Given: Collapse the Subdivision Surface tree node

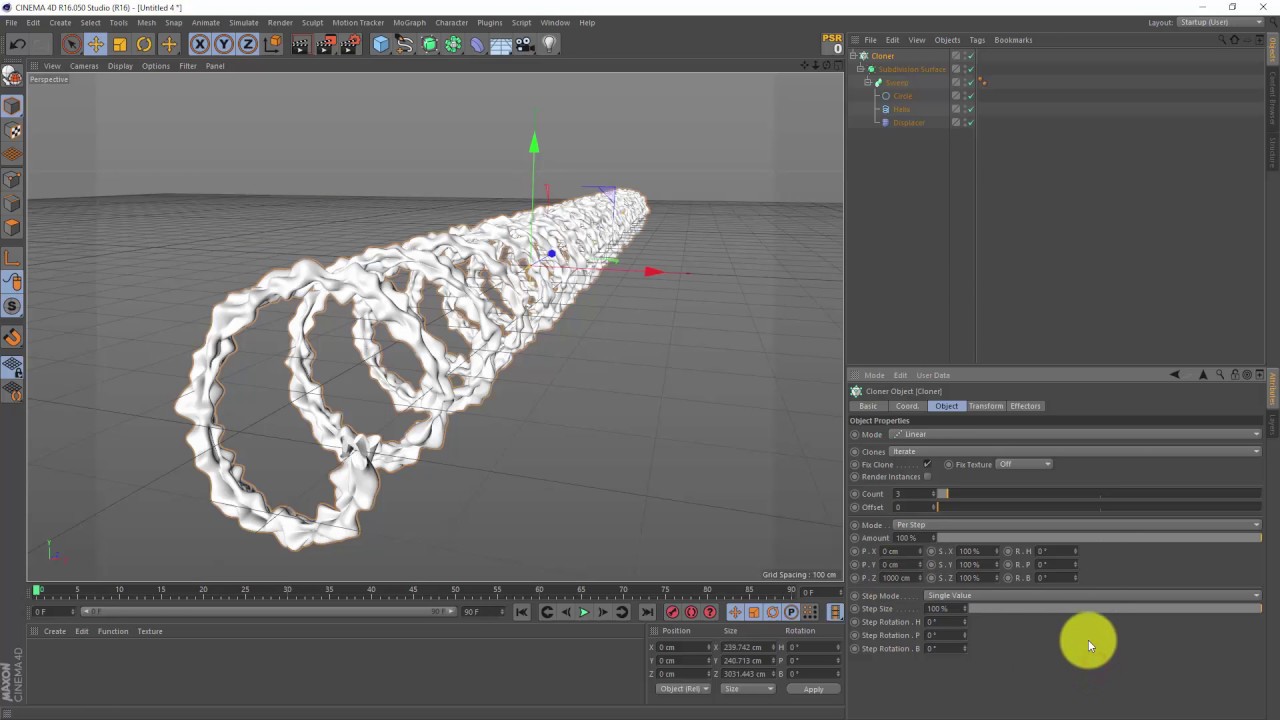Looking at the screenshot, I should coord(860,69).
